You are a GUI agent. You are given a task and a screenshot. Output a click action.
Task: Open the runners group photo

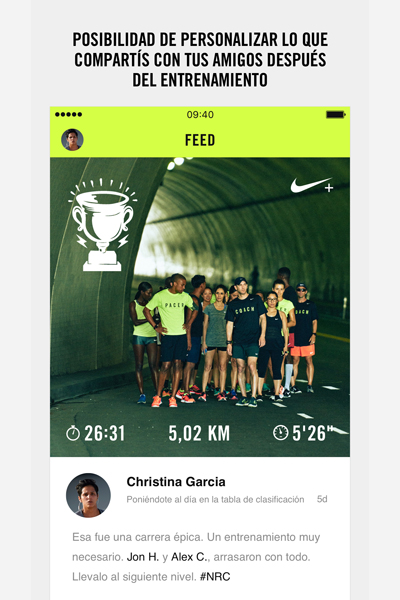(200, 307)
